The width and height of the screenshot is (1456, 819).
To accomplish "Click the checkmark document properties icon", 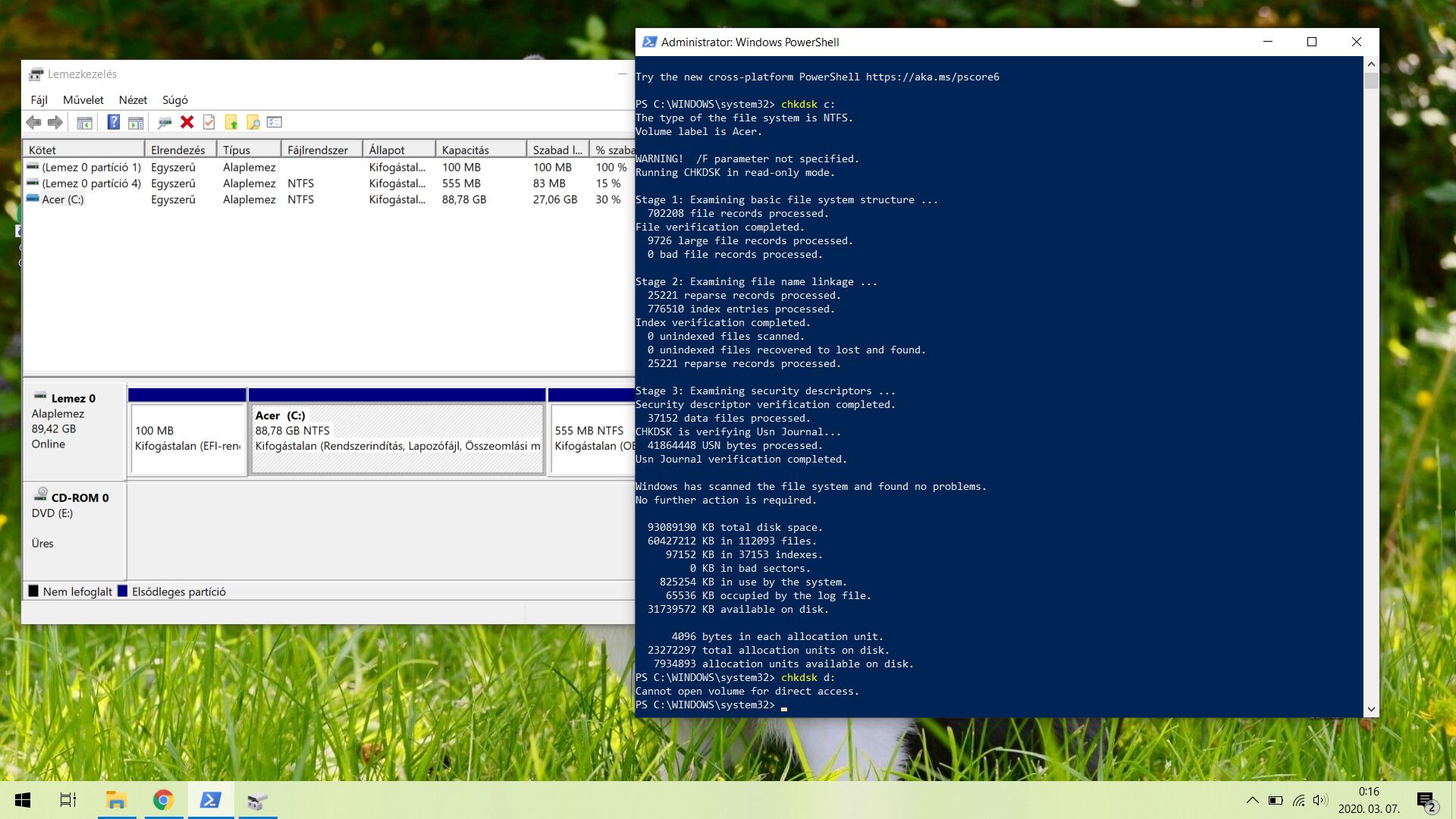I will tap(209, 122).
